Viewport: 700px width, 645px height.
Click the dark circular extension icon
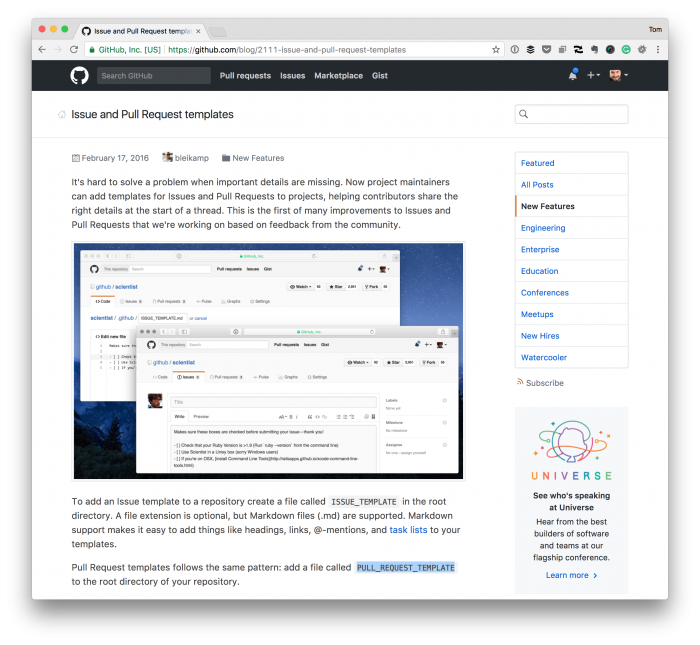coord(610,50)
